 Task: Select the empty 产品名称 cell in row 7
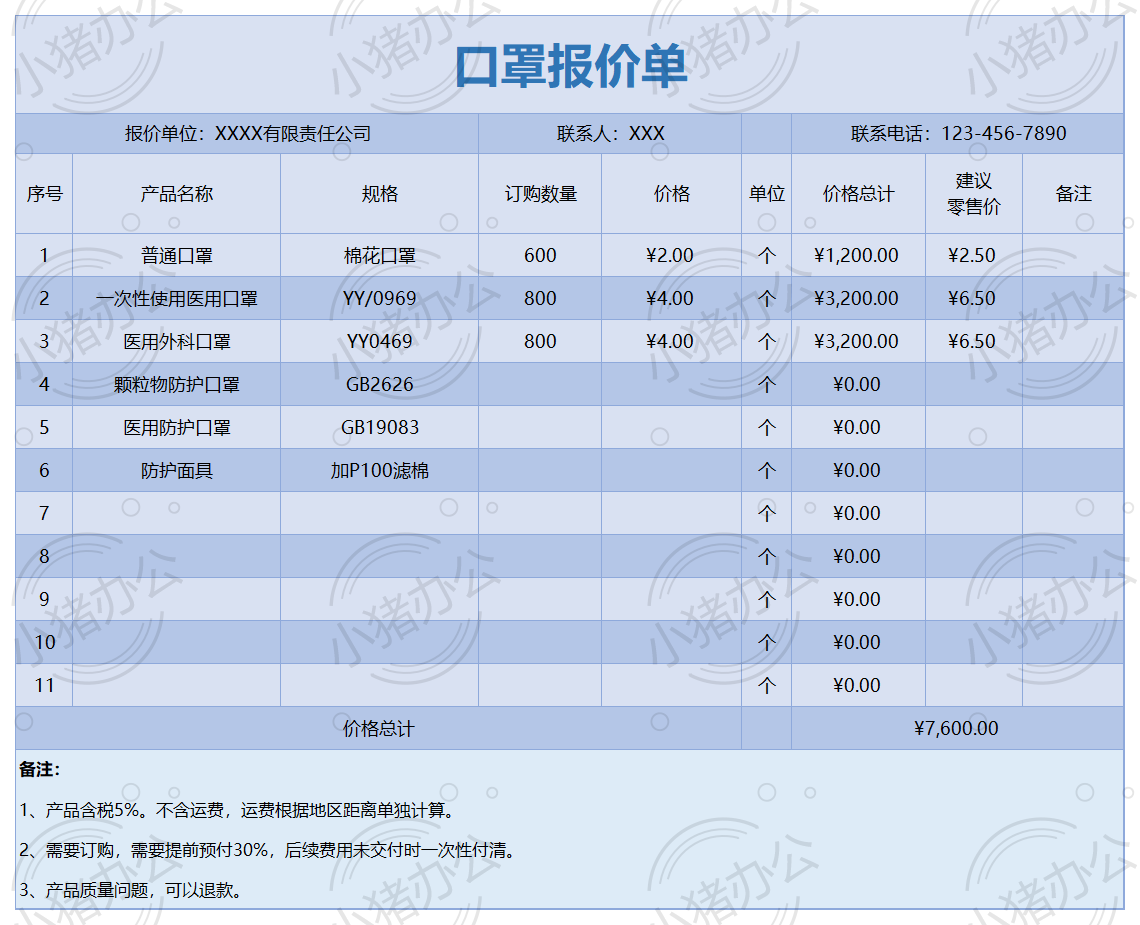(x=177, y=513)
